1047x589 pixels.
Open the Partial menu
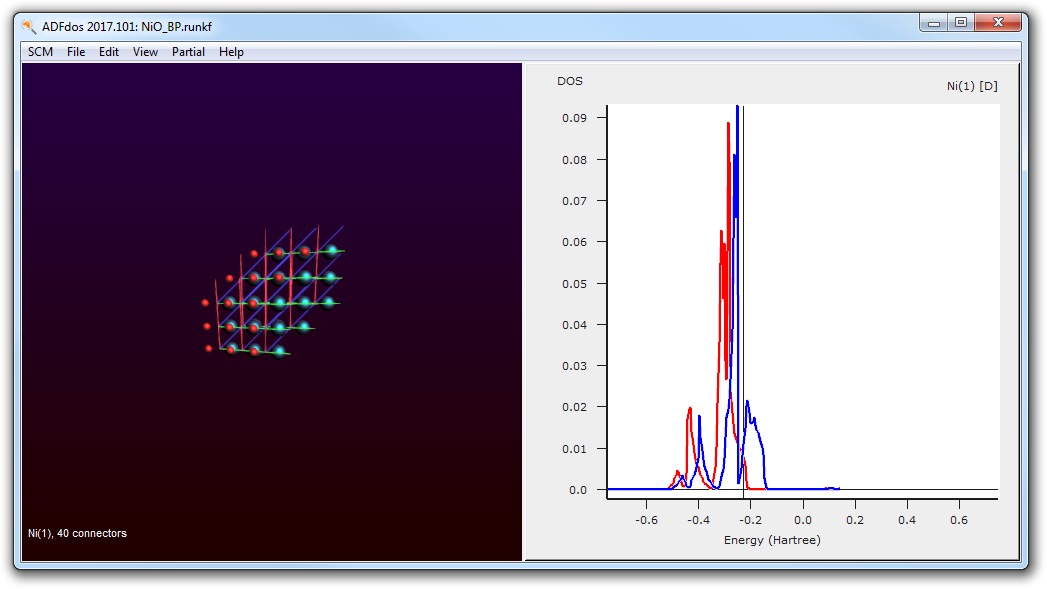coord(188,52)
